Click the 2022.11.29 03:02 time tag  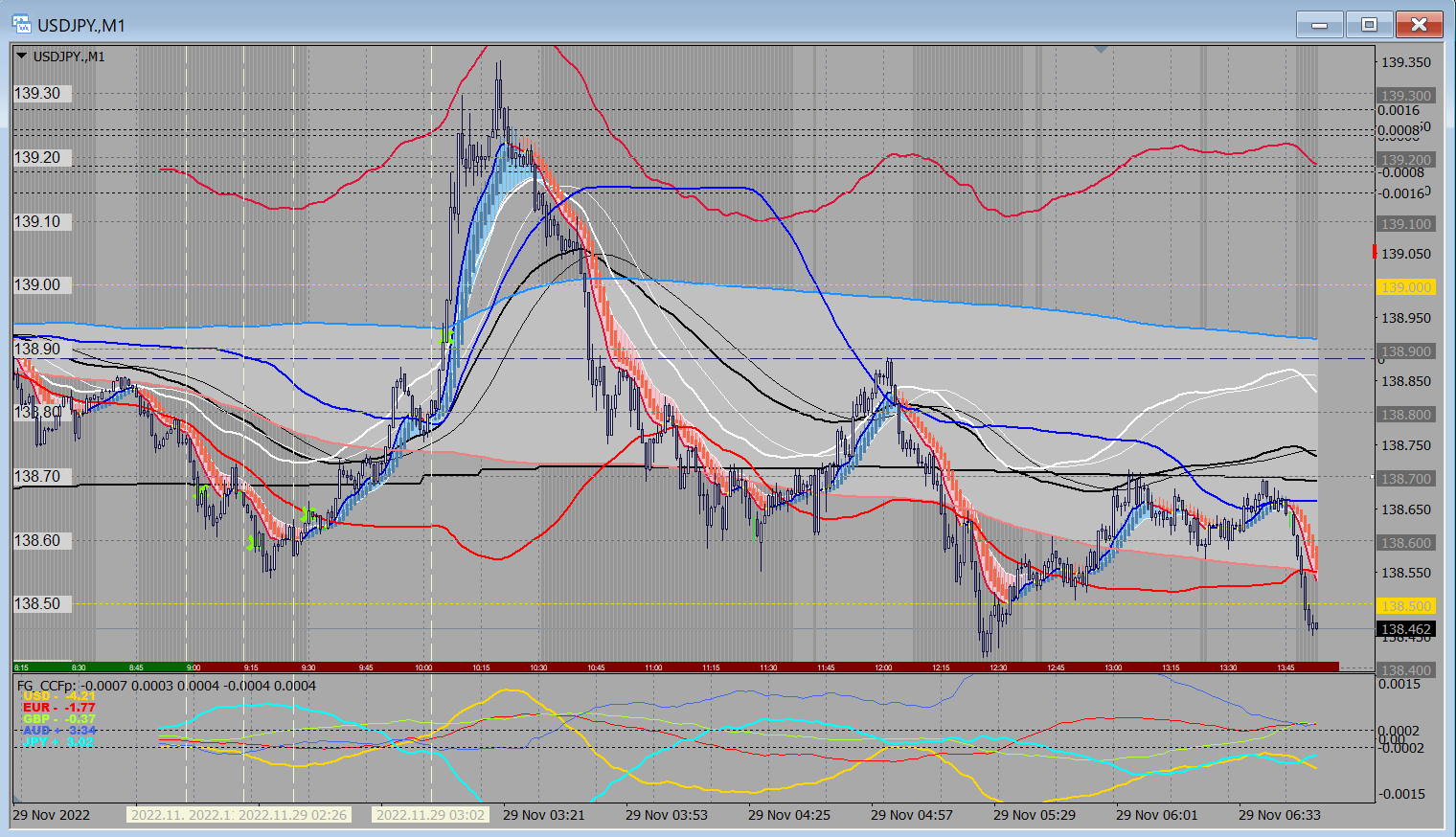430,815
